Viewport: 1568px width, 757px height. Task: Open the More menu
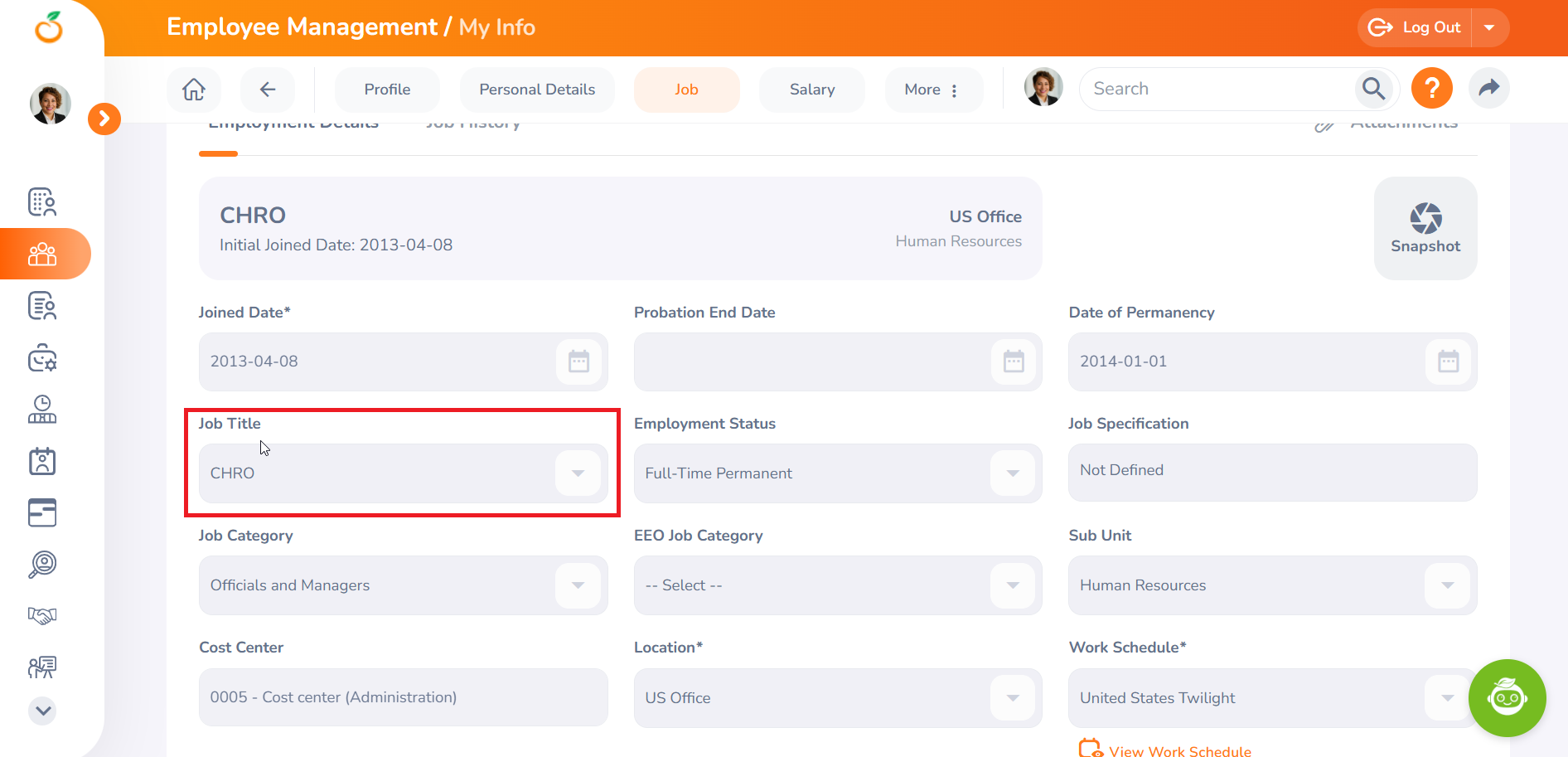932,90
